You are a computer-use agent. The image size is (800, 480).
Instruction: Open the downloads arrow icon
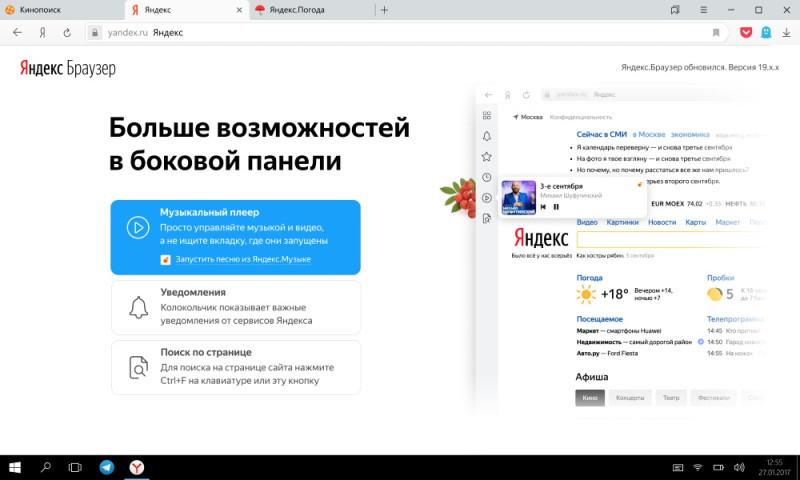tap(786, 32)
